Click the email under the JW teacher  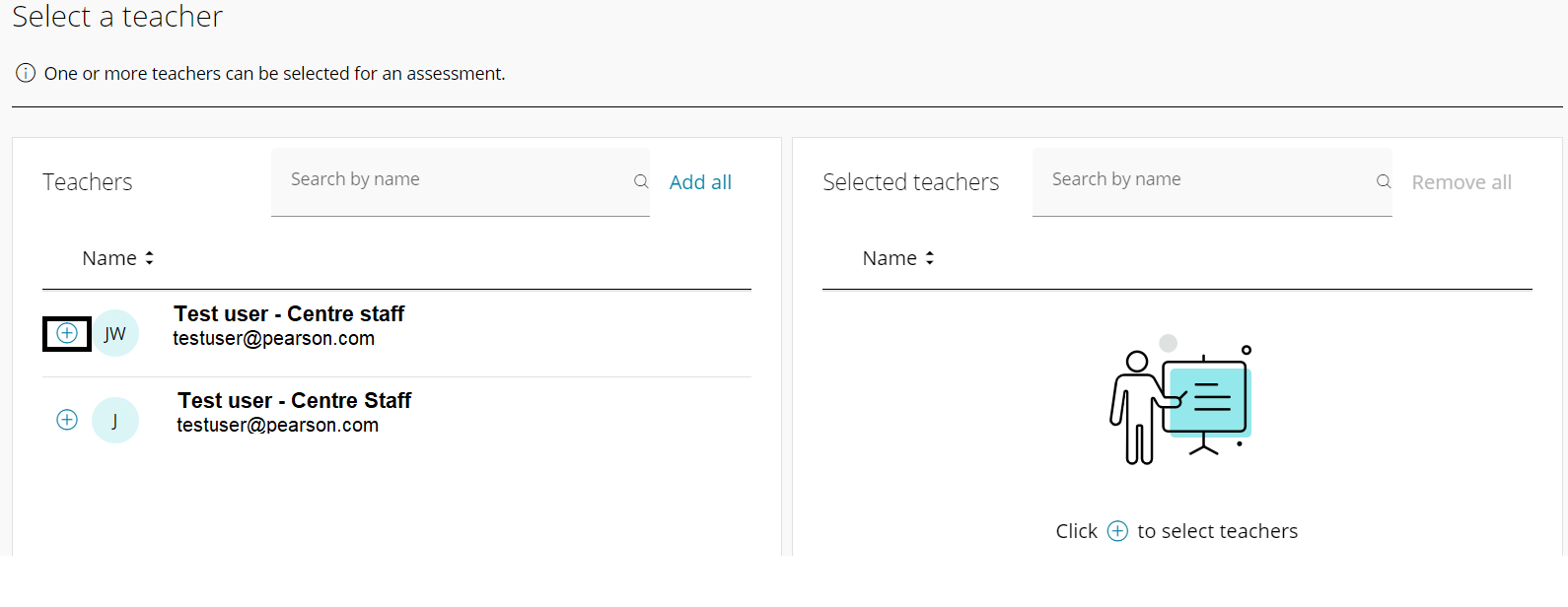point(274,339)
